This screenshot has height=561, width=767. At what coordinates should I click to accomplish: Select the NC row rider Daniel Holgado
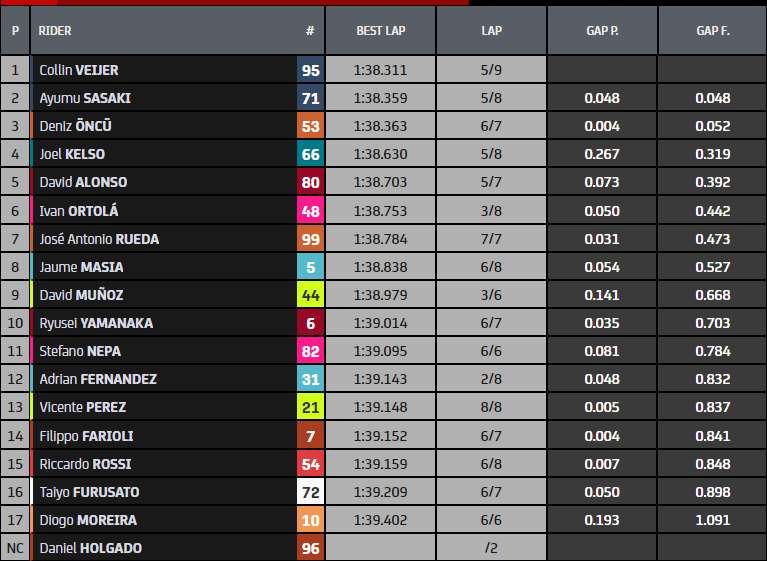coord(90,548)
